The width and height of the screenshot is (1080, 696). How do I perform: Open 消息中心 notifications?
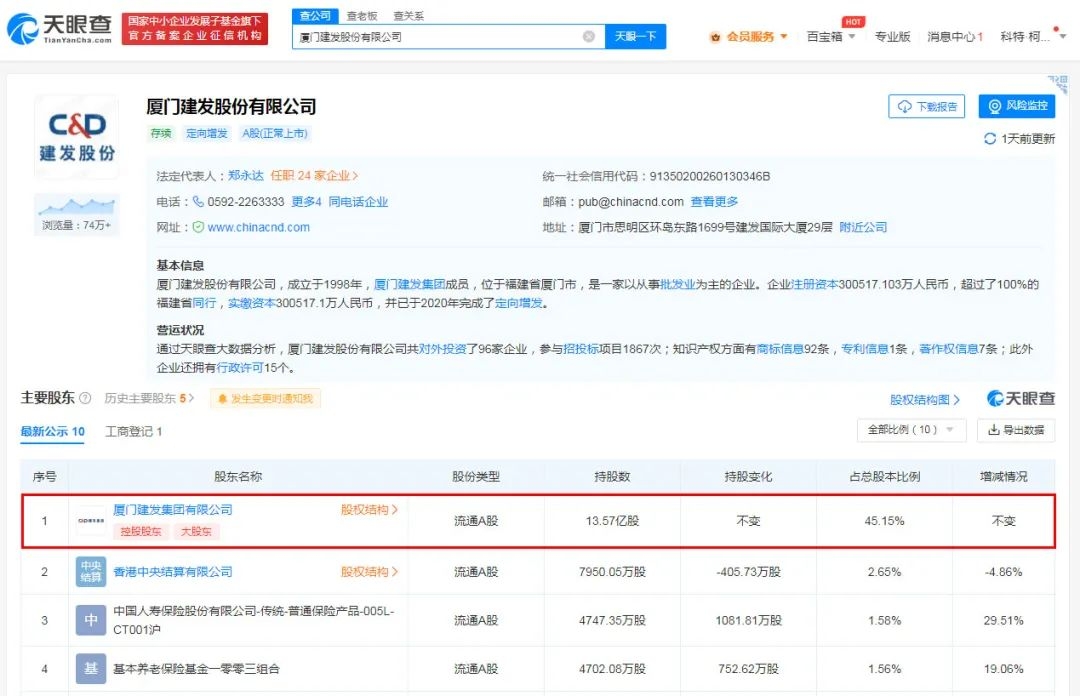pyautogui.click(x=955, y=37)
